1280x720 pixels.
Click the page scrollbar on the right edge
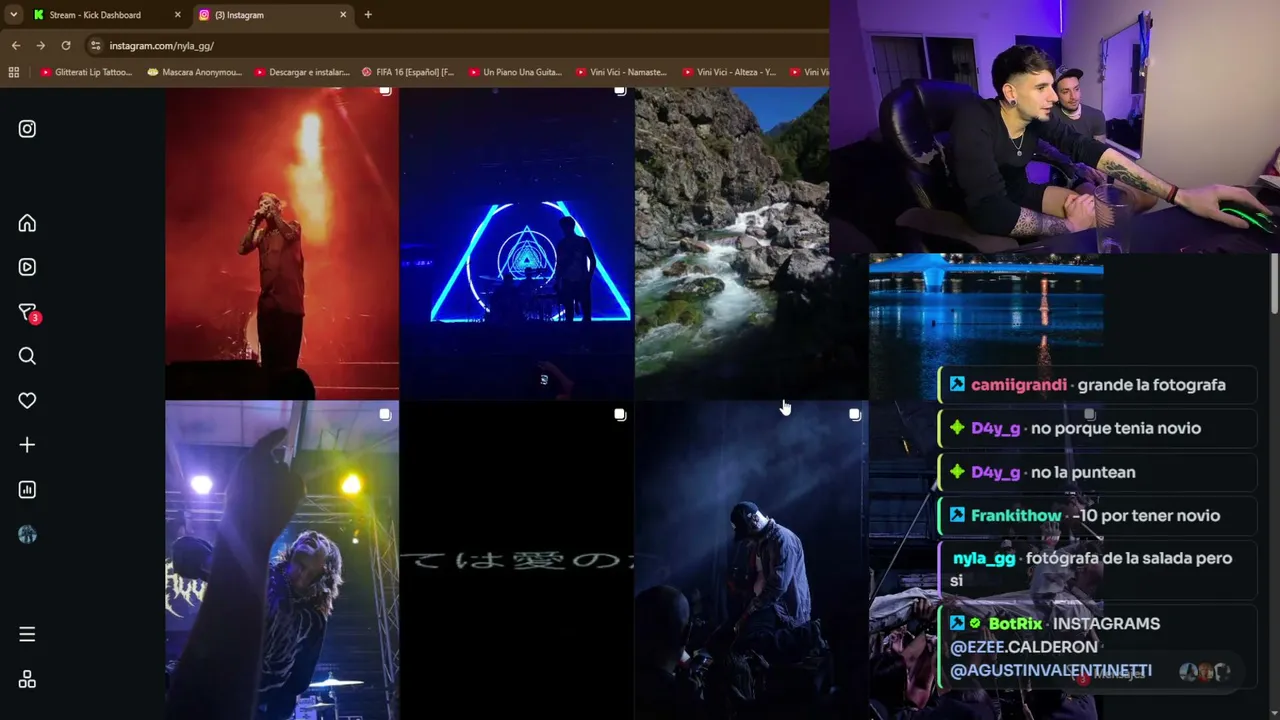tap(1275, 285)
